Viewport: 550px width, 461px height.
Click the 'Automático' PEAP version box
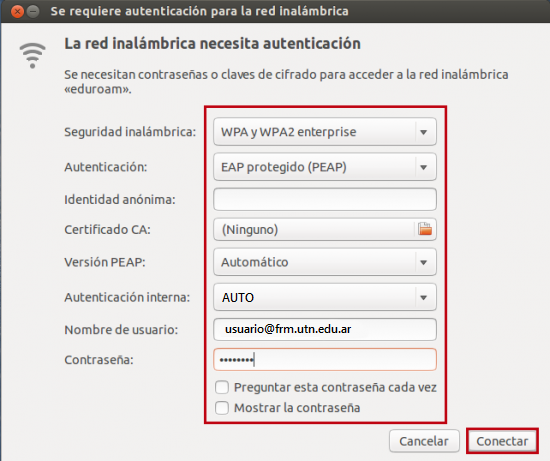pos(325,262)
